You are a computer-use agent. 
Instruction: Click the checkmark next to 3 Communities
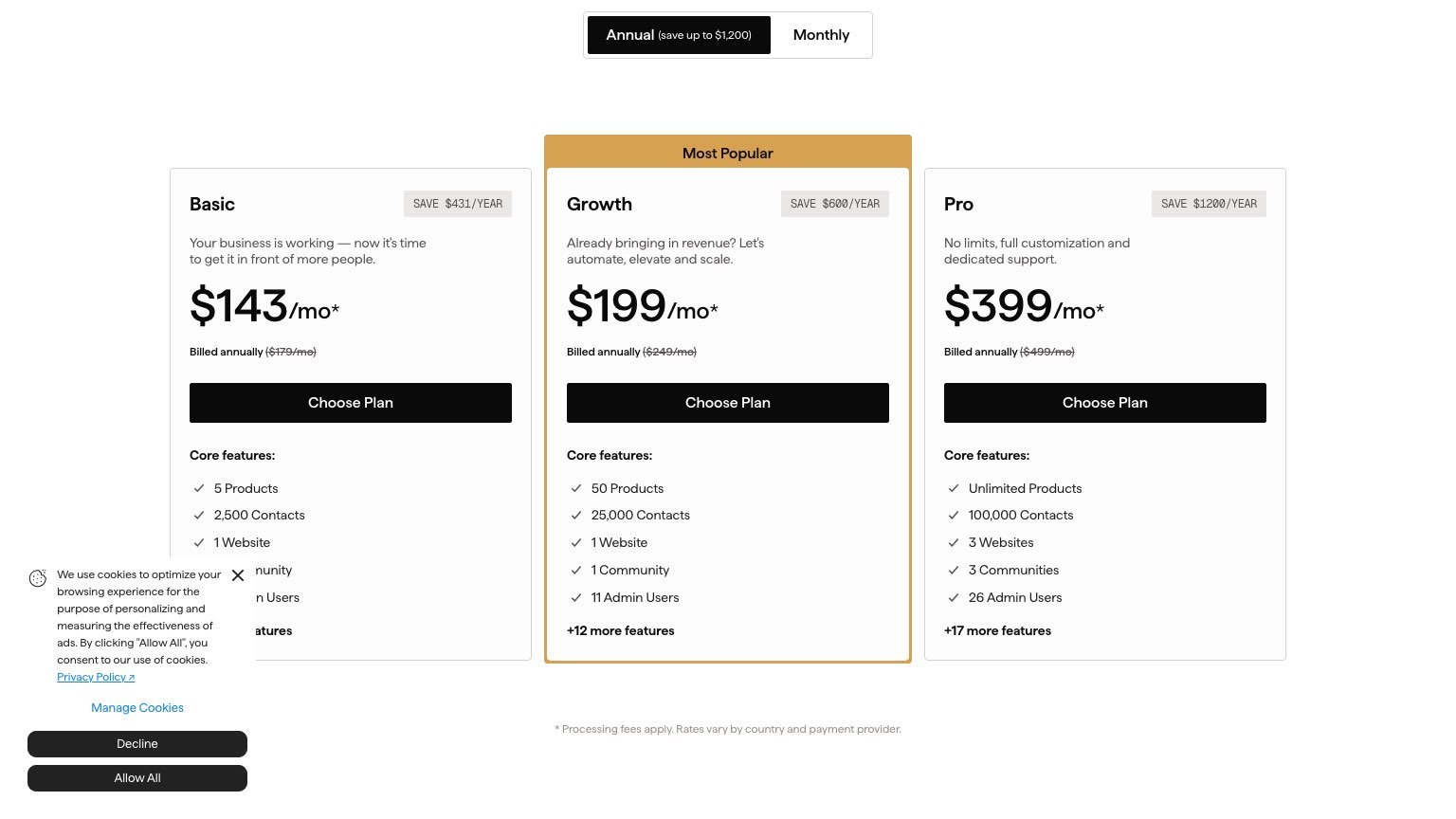coord(954,570)
